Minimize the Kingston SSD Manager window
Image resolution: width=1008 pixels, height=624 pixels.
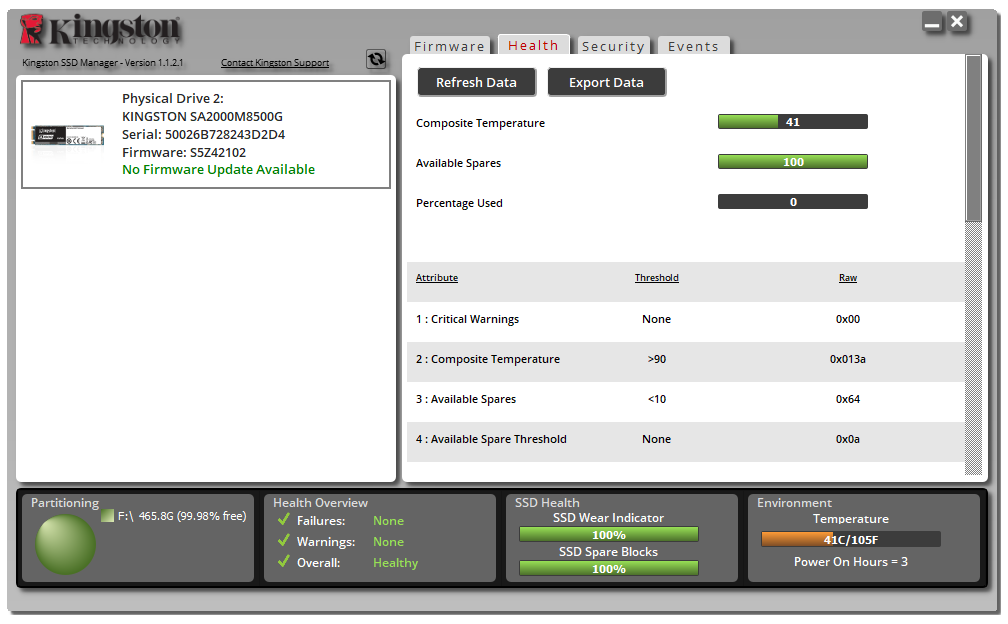click(x=932, y=22)
